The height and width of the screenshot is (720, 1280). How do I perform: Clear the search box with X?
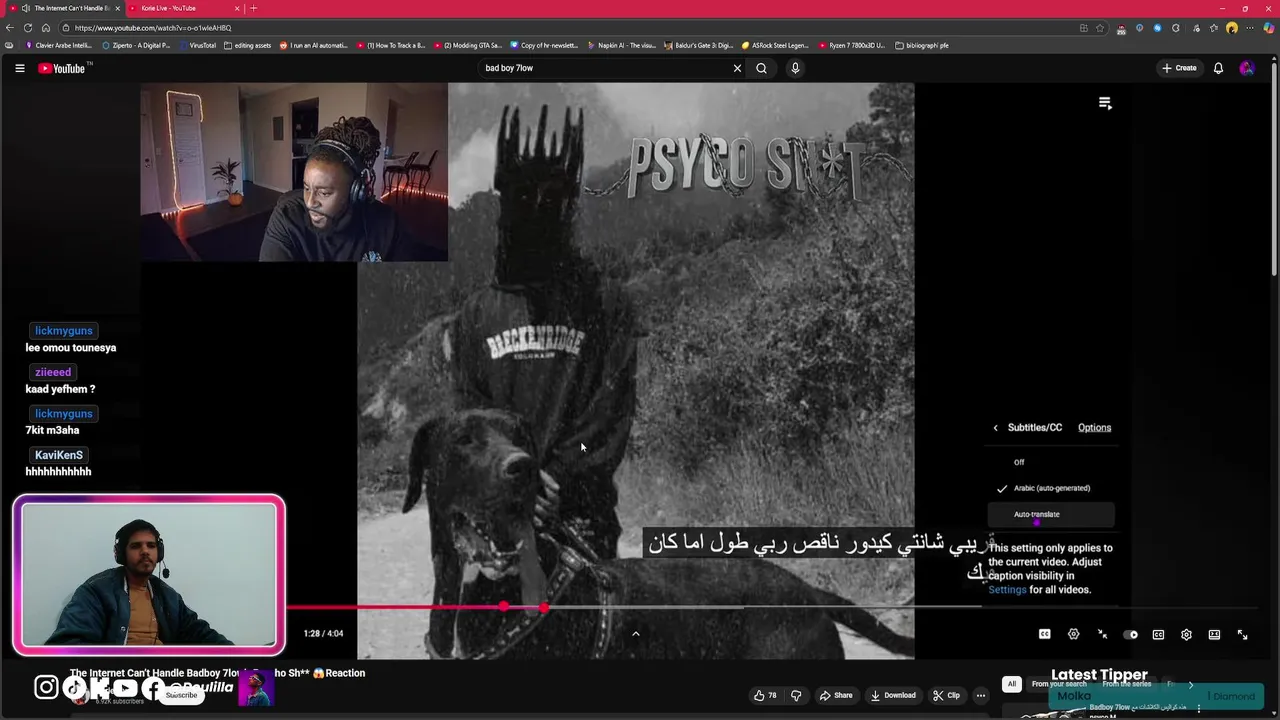coord(737,68)
